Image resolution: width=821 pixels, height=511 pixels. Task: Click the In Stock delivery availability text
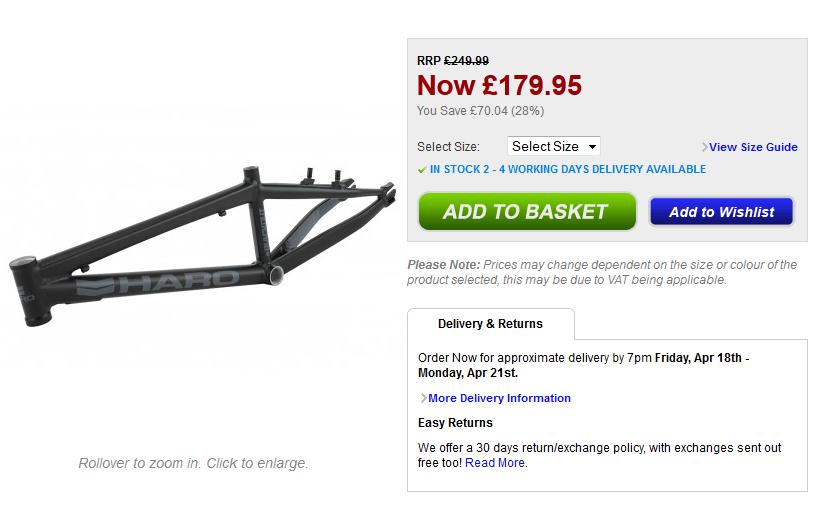[x=568, y=170]
